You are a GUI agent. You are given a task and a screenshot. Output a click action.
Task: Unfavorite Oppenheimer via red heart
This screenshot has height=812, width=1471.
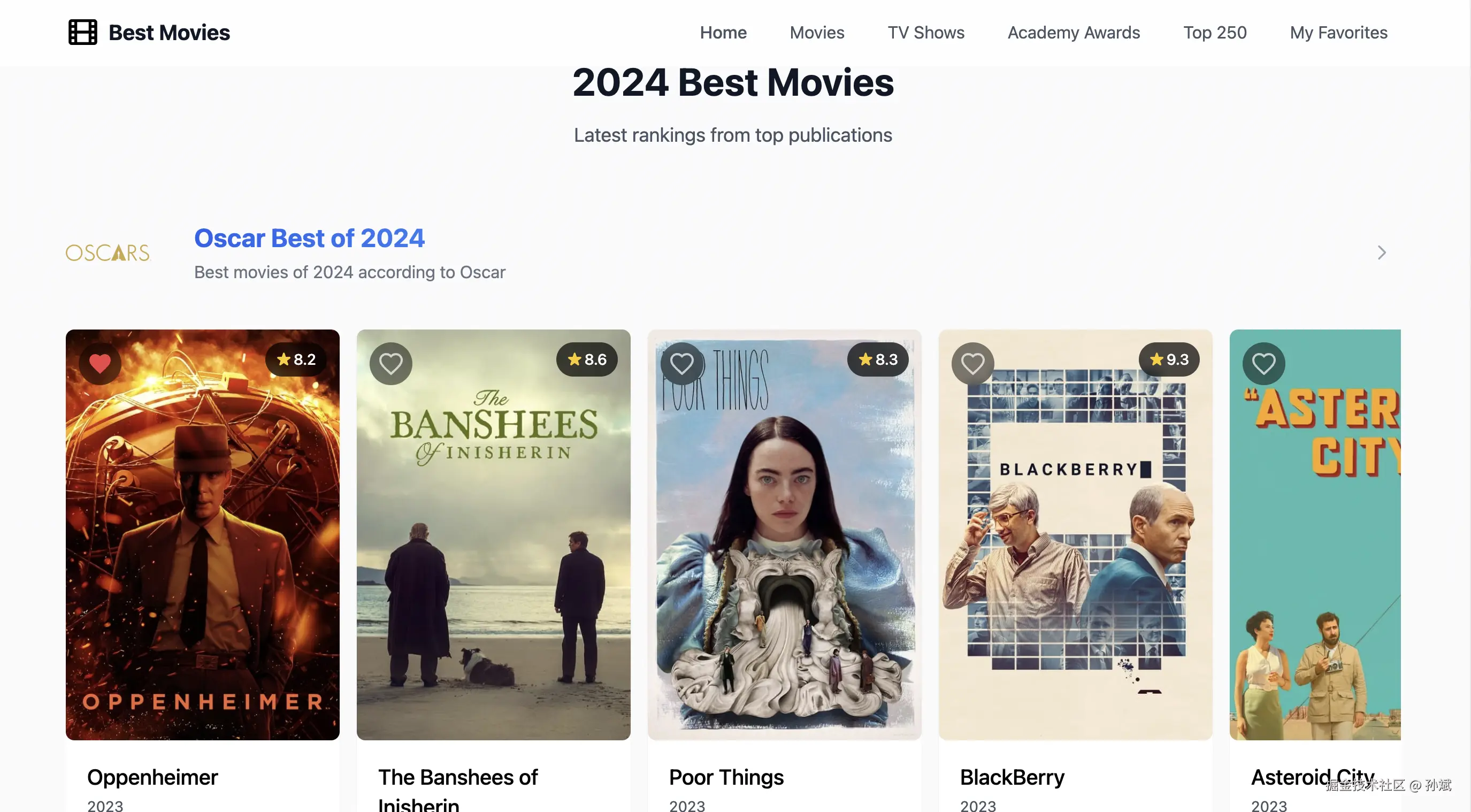[100, 363]
